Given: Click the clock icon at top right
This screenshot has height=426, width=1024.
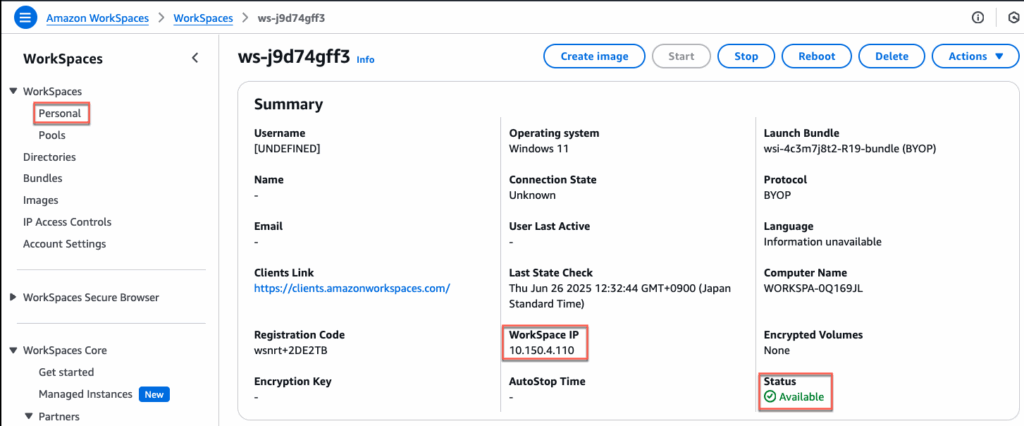Looking at the screenshot, I should (1010, 18).
